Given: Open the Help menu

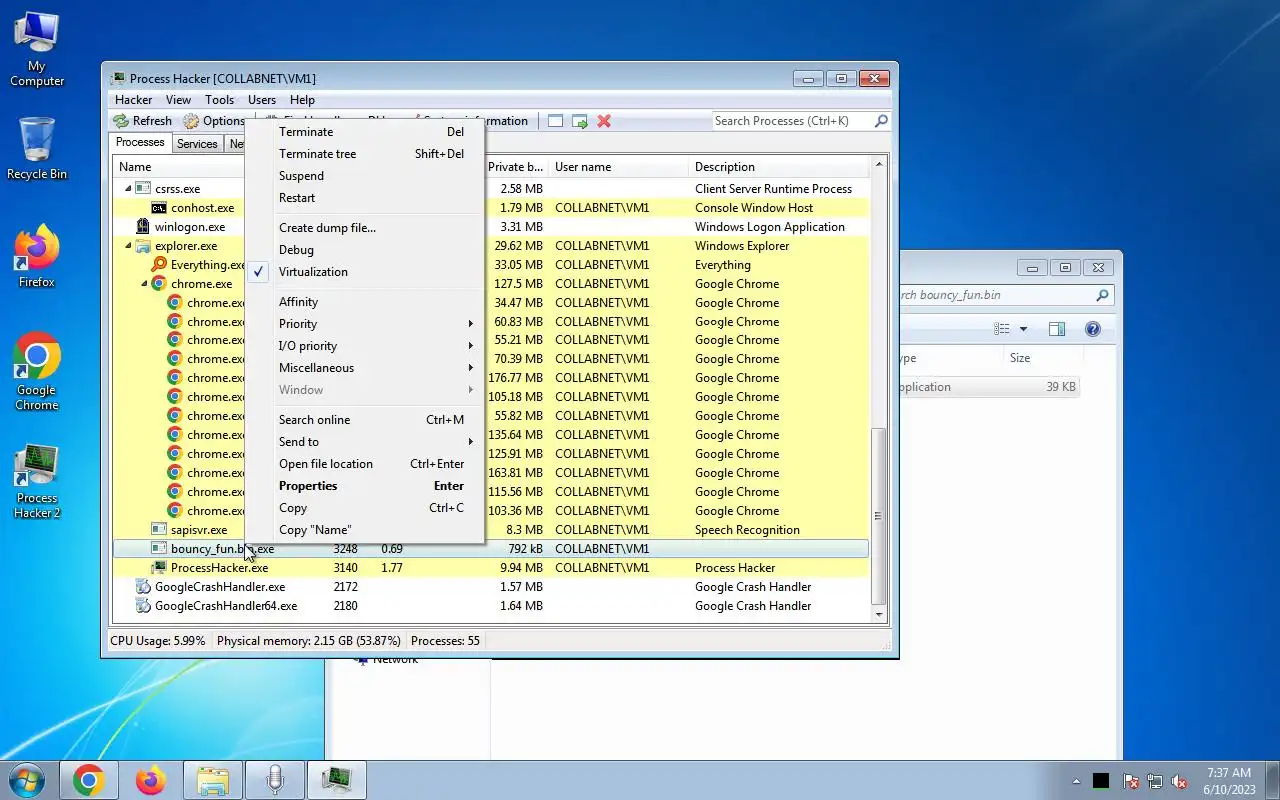Looking at the screenshot, I should point(302,100).
